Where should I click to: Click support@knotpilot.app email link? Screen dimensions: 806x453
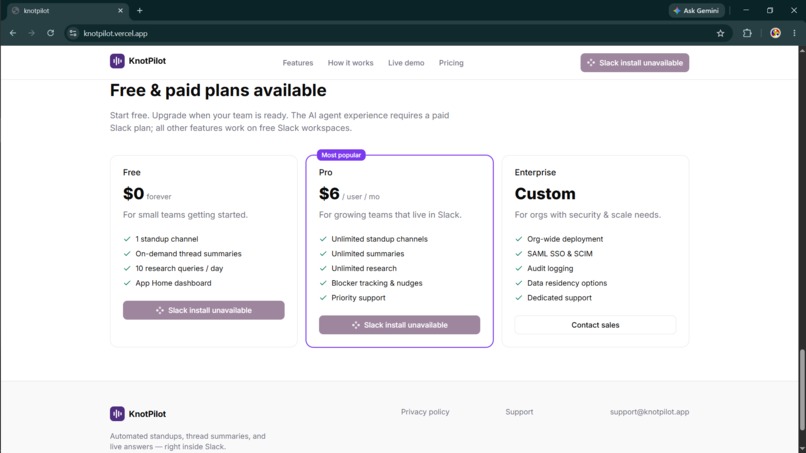pos(649,412)
